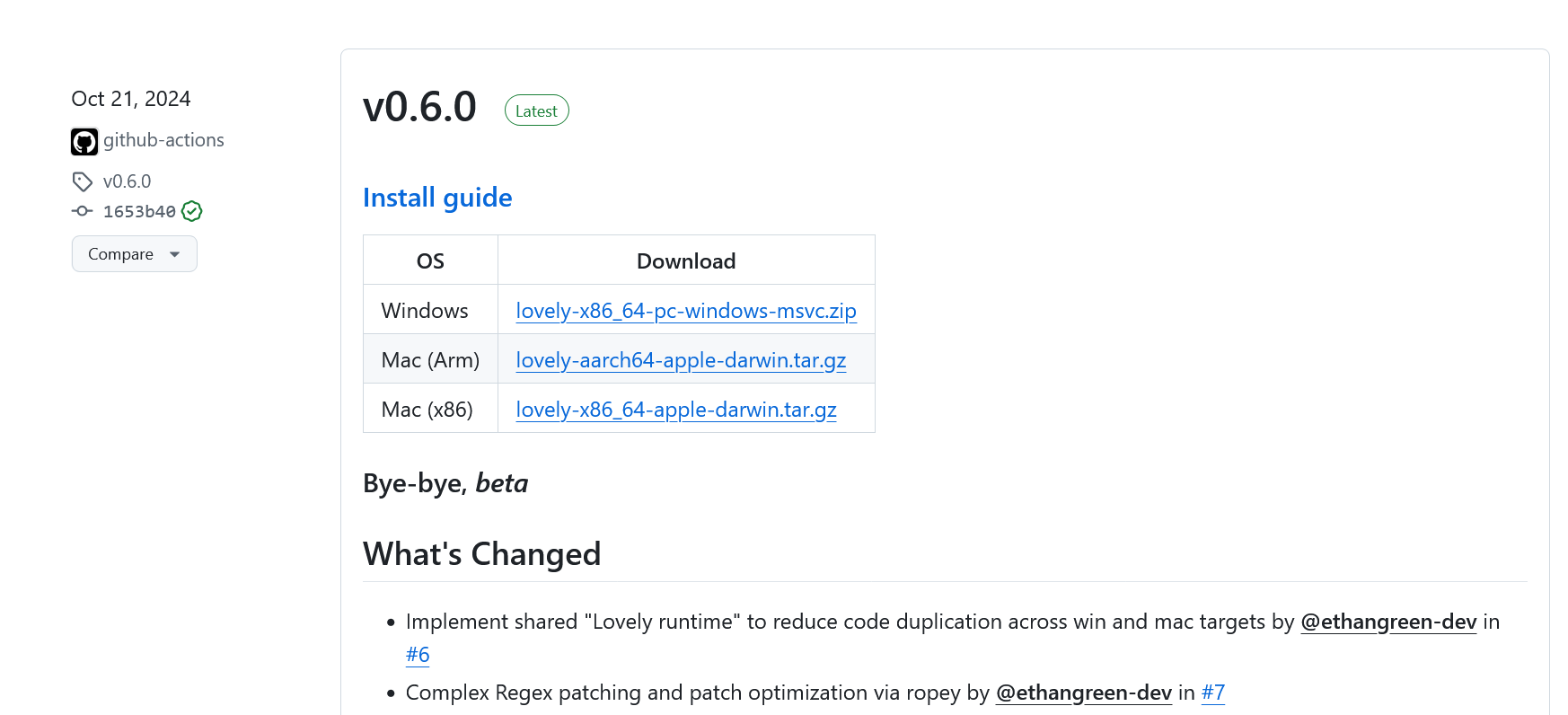1568x715 pixels.
Task: Click the github-actions avatar icon
Action: (84, 141)
